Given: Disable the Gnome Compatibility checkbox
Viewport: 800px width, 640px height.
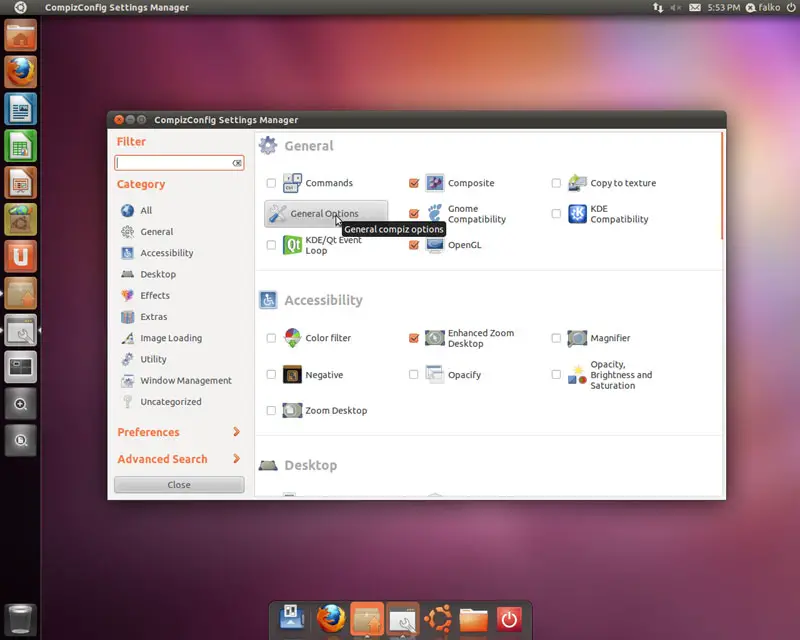Looking at the screenshot, I should pos(414,213).
